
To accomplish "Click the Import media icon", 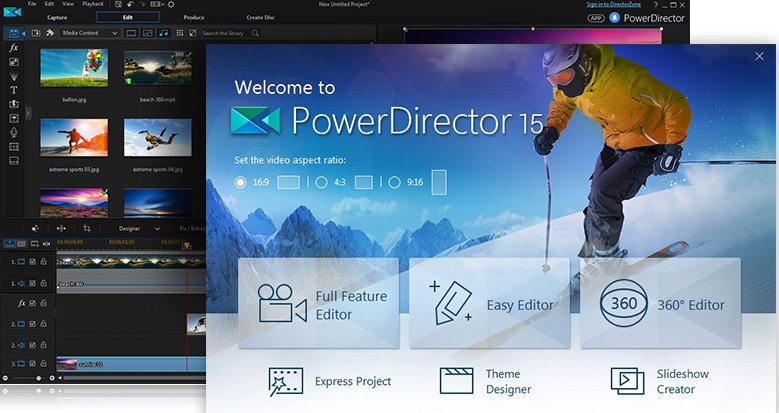I will (36, 33).
